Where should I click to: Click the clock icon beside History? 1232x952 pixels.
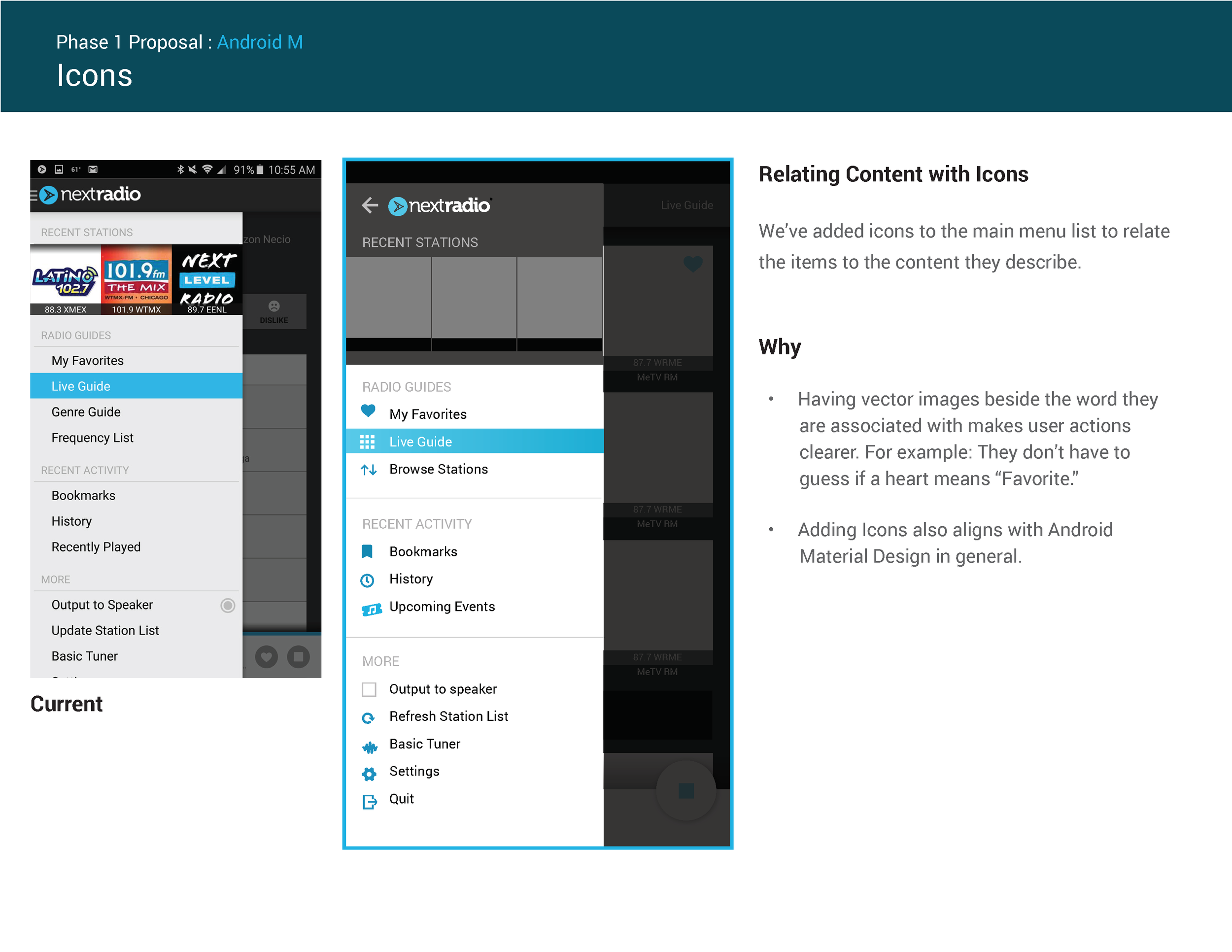367,580
